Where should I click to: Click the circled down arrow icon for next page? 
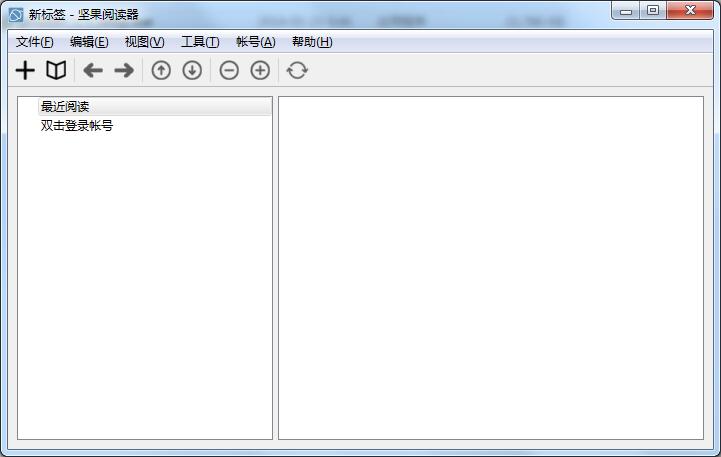(x=192, y=70)
